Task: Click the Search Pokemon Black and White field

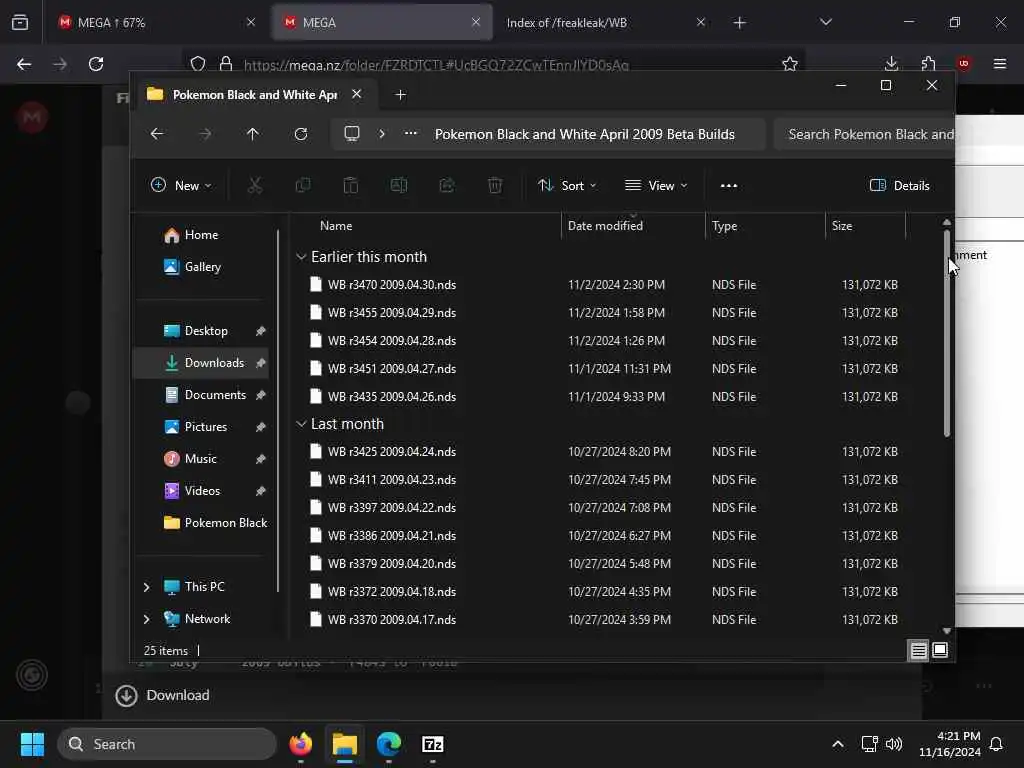Action: click(x=865, y=134)
